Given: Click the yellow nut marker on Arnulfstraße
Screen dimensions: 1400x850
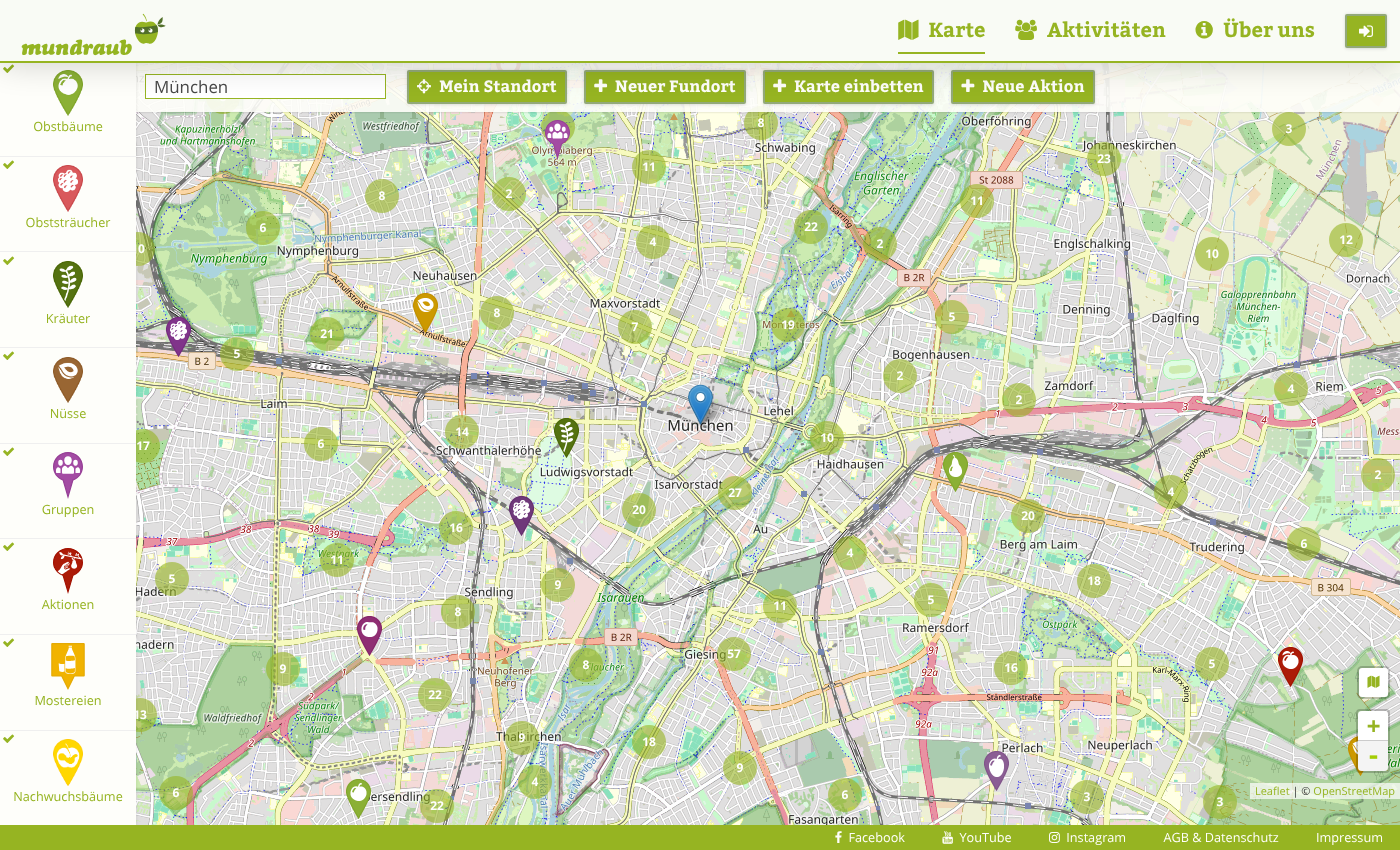Looking at the screenshot, I should (426, 311).
